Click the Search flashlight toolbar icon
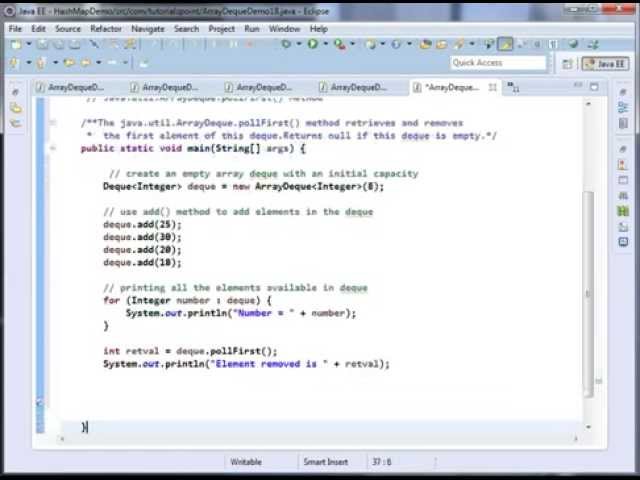This screenshot has width=640, height=480. [x=459, y=44]
